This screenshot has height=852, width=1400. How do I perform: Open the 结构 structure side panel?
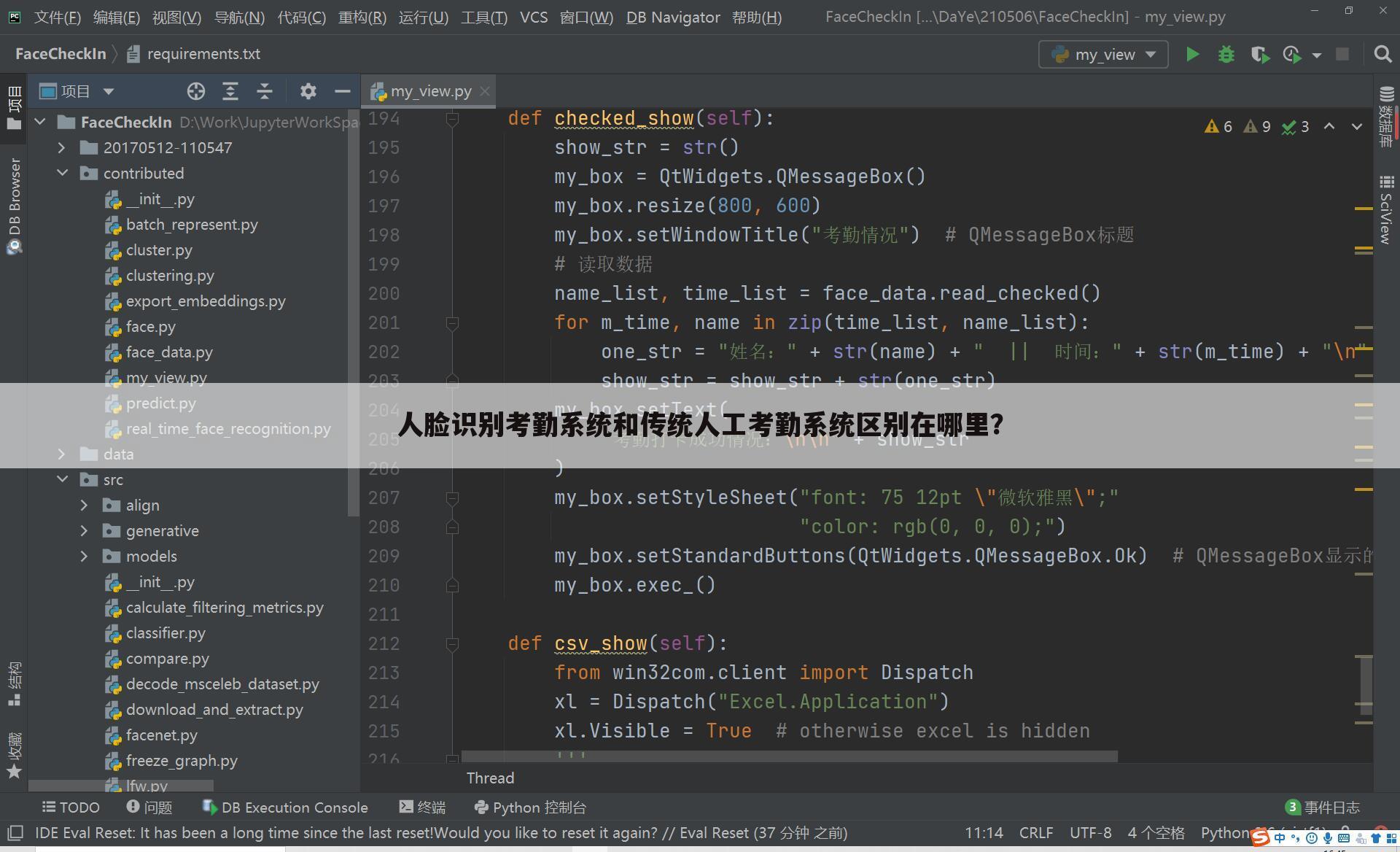click(x=14, y=683)
